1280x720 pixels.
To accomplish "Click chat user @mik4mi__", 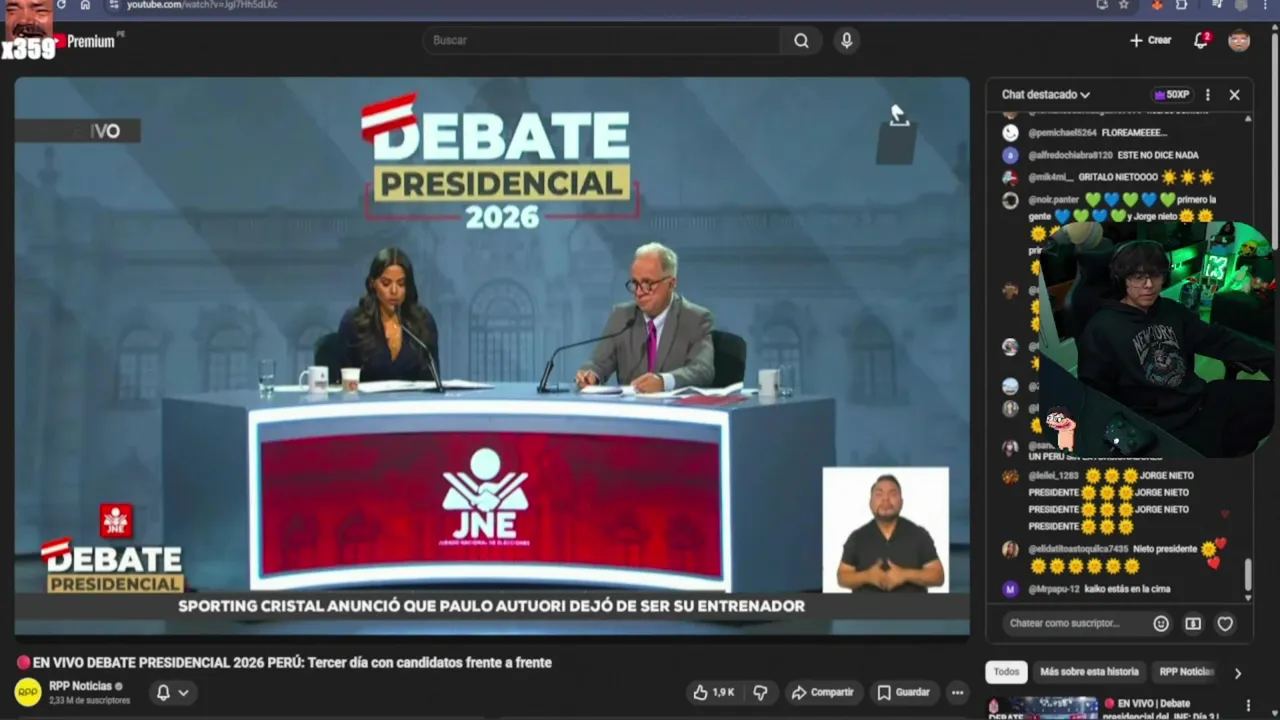I will click(x=1051, y=178).
